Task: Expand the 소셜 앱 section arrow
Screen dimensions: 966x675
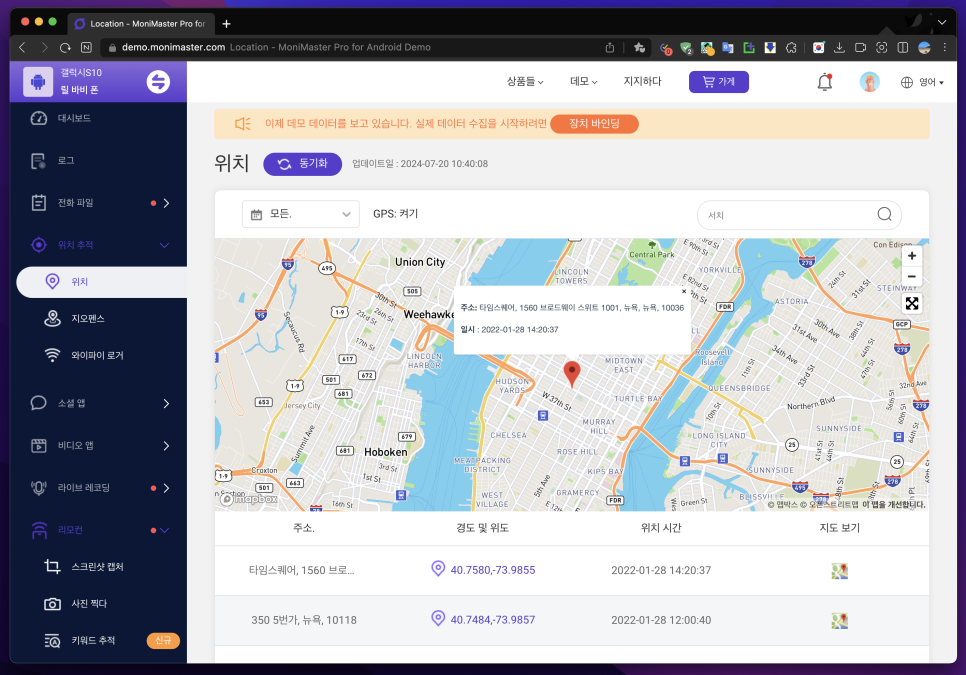Action: coord(166,403)
